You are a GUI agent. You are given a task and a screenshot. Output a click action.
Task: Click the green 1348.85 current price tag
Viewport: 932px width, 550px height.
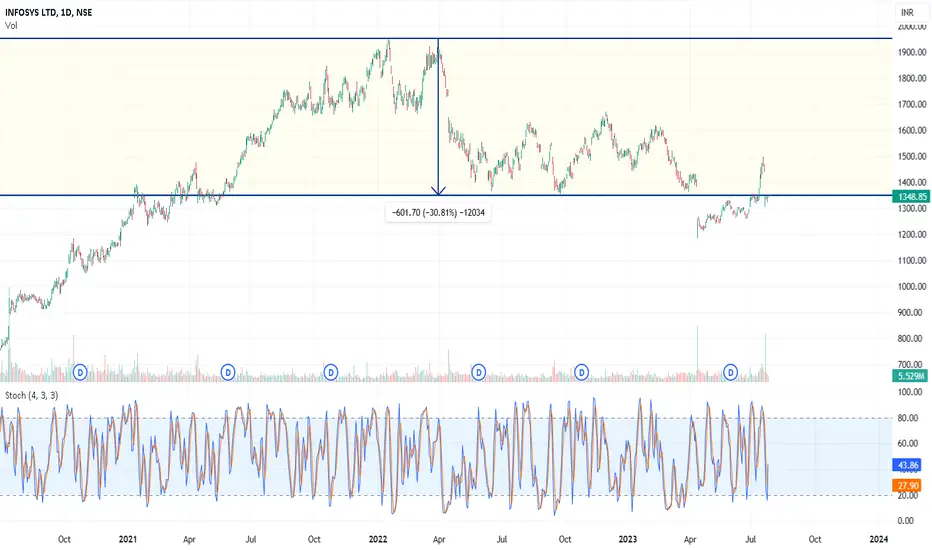(x=911, y=196)
